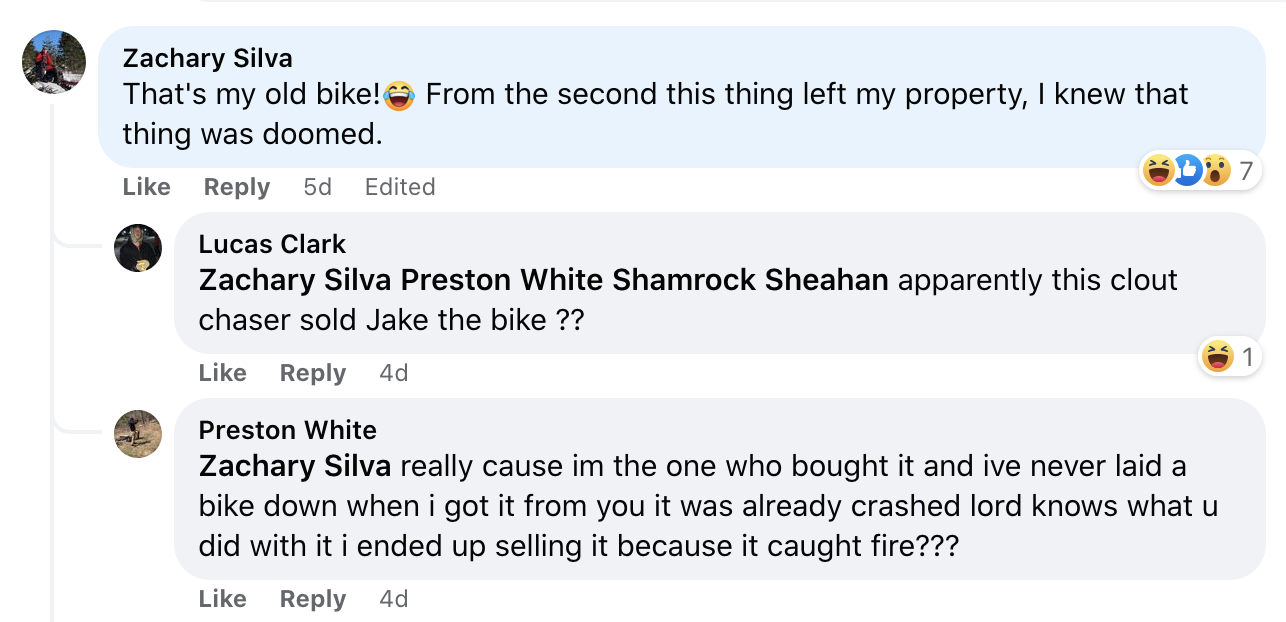Screen dimensions: 1286x622
Task: Open Preston White author name link
Action: pos(287,430)
